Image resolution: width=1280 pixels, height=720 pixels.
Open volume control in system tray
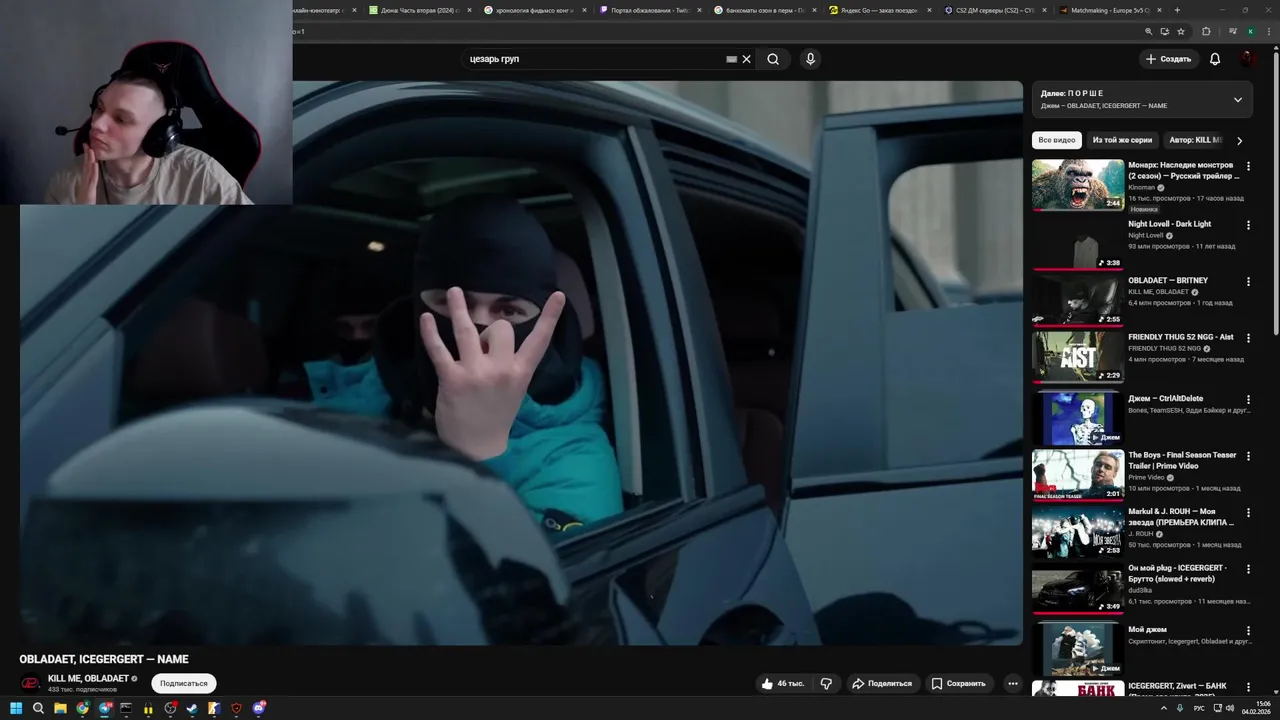pos(1230,708)
